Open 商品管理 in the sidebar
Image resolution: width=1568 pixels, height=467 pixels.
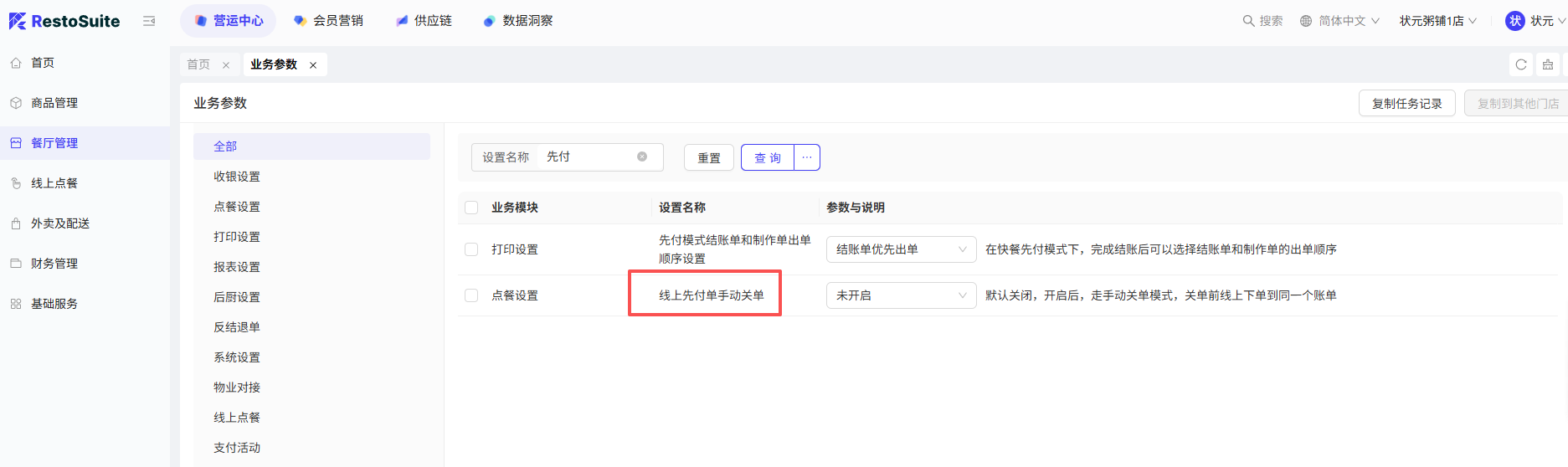(x=54, y=103)
